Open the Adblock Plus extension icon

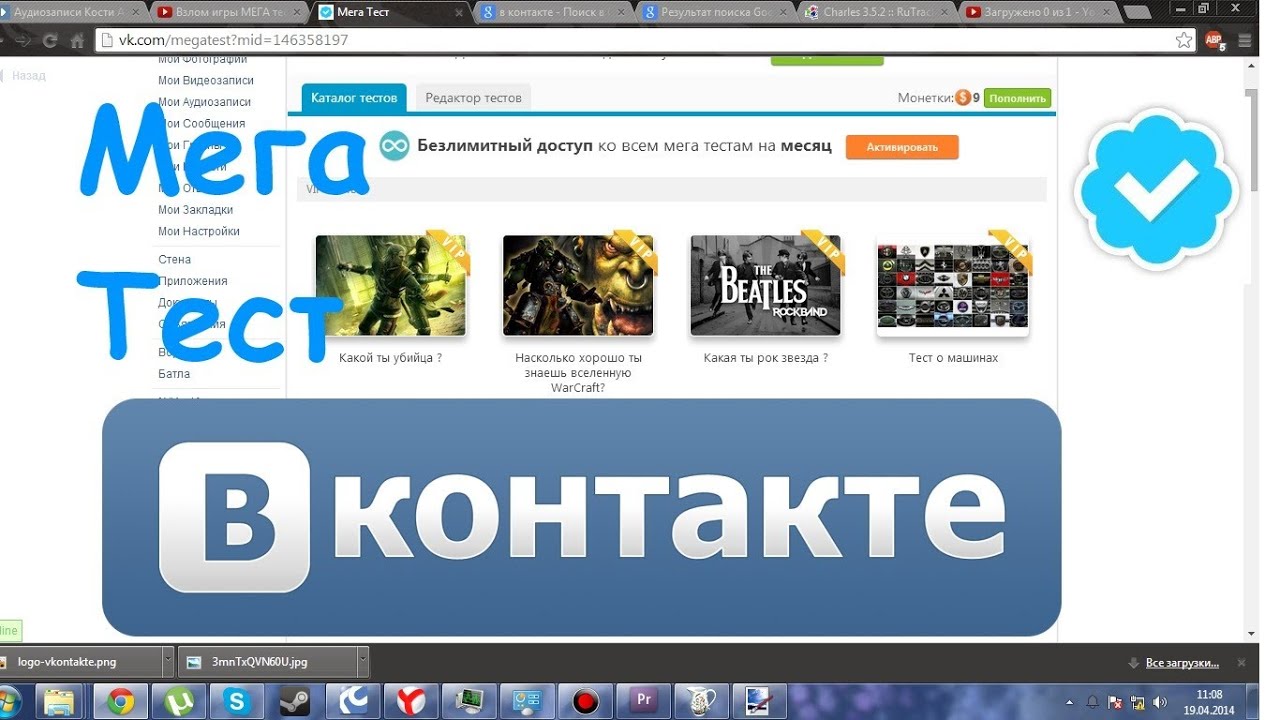tap(1214, 41)
